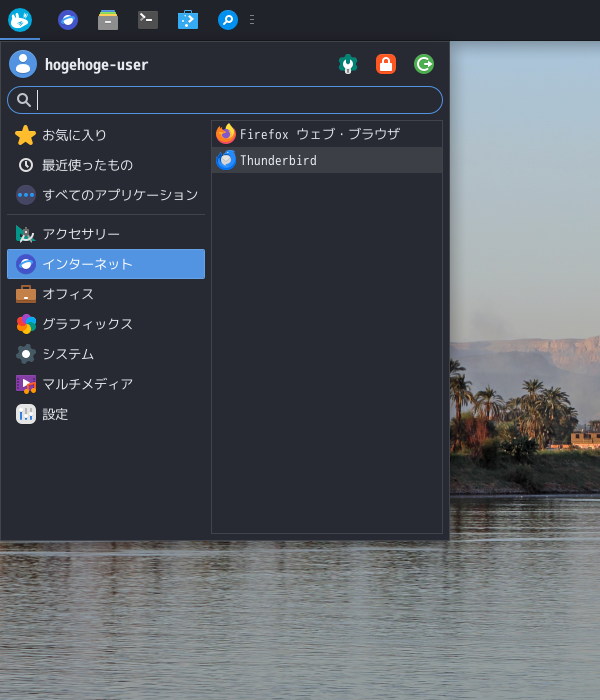
Task: Open the application finder magnifier icon
Action: tap(228, 20)
